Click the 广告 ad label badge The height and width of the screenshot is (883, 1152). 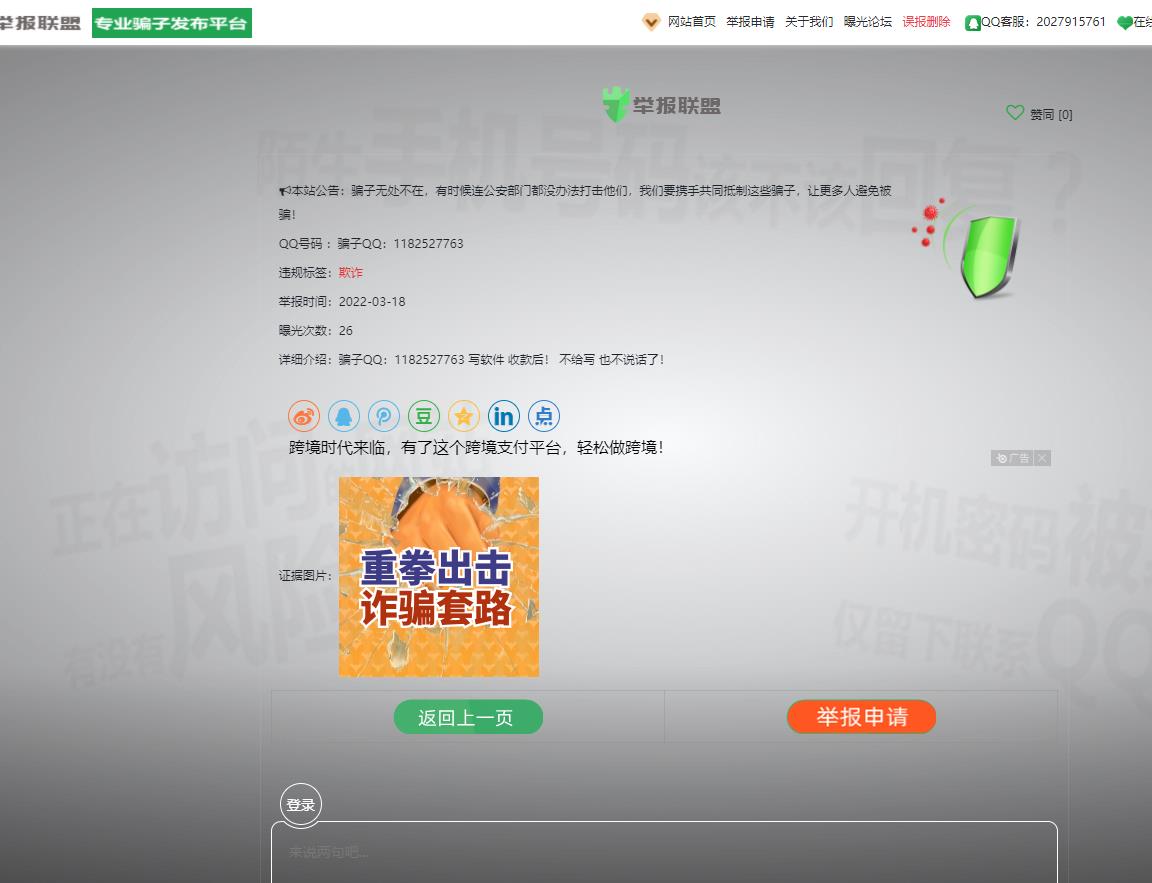(x=1012, y=458)
